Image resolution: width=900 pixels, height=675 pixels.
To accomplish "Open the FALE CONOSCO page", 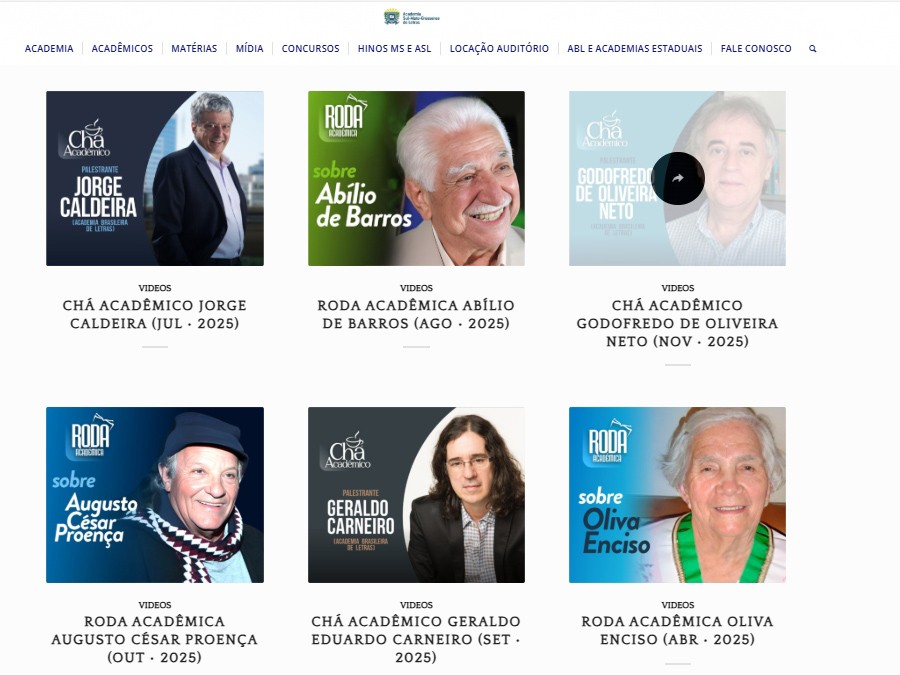I will (756, 49).
